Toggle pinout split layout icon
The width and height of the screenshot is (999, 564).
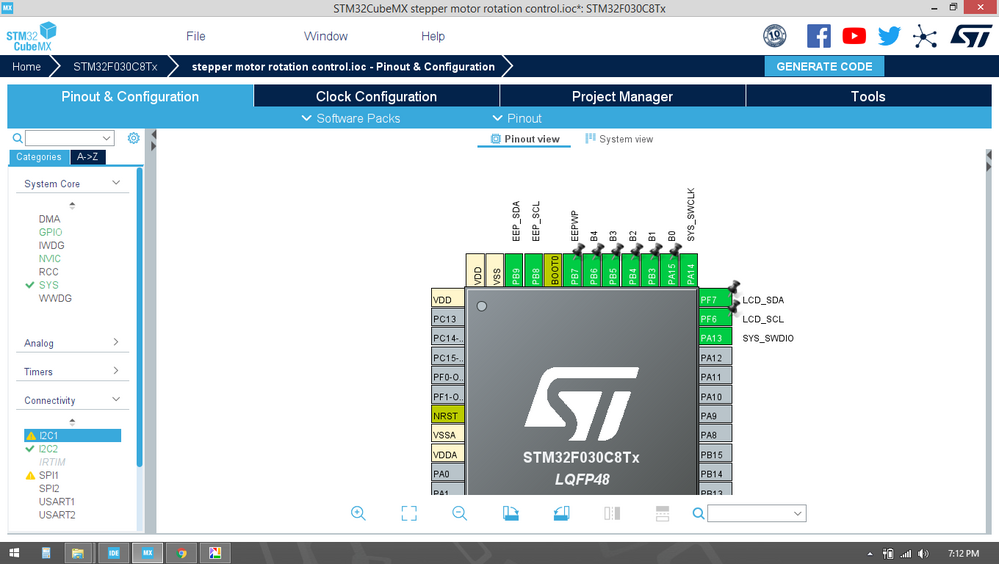coord(663,513)
